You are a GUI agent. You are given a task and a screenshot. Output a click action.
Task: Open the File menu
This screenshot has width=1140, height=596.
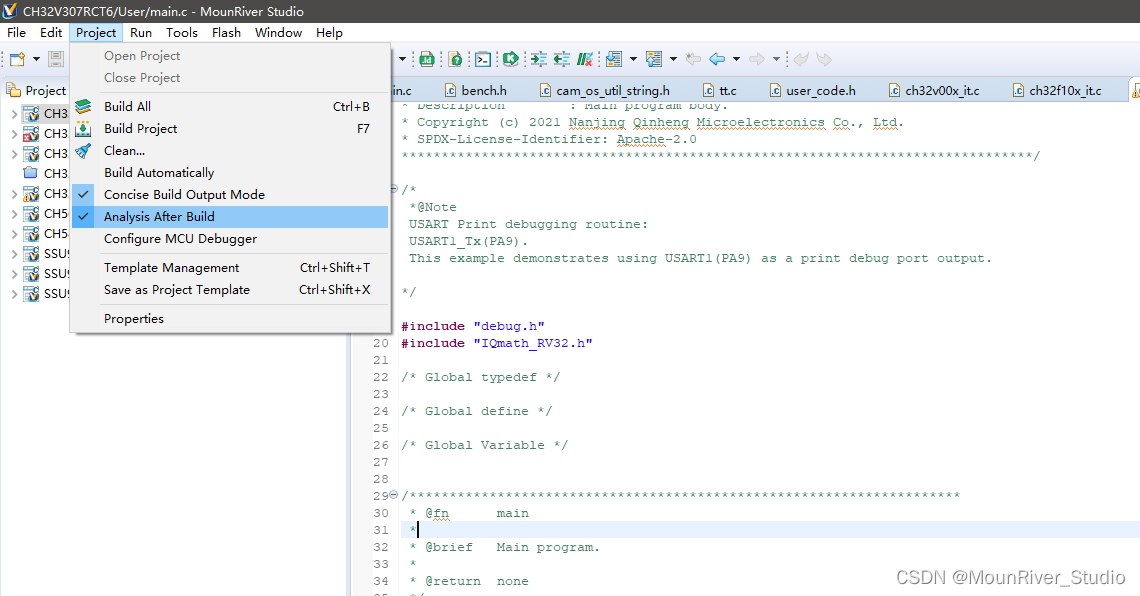pyautogui.click(x=16, y=33)
